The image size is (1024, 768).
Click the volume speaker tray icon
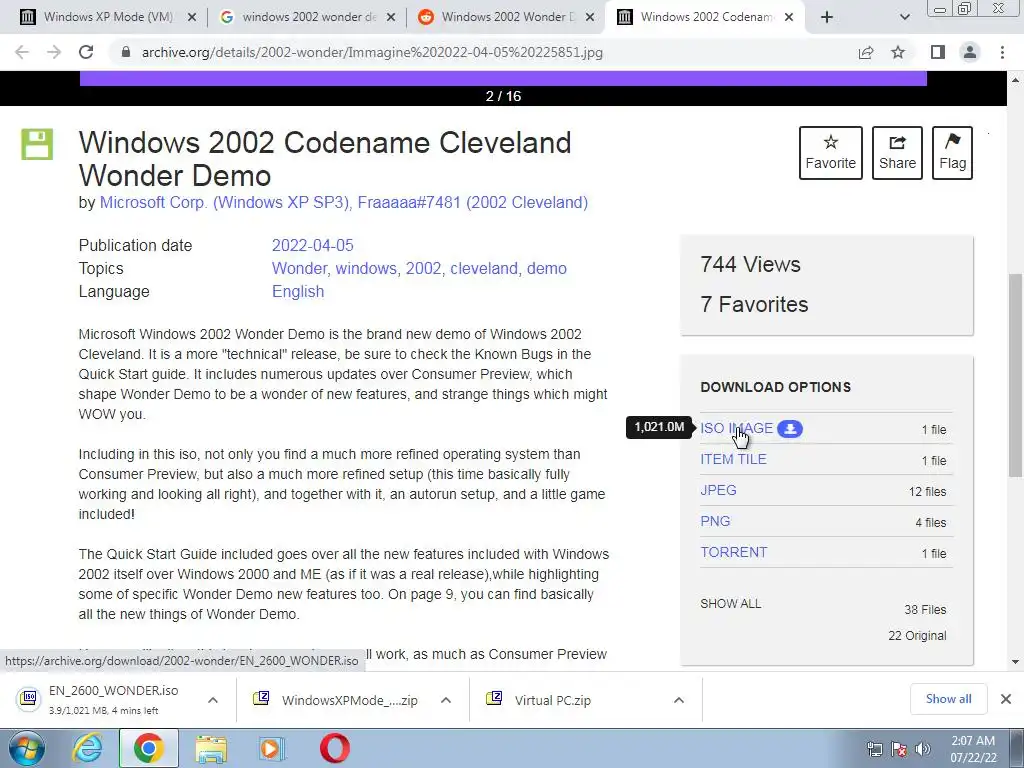coord(923,749)
